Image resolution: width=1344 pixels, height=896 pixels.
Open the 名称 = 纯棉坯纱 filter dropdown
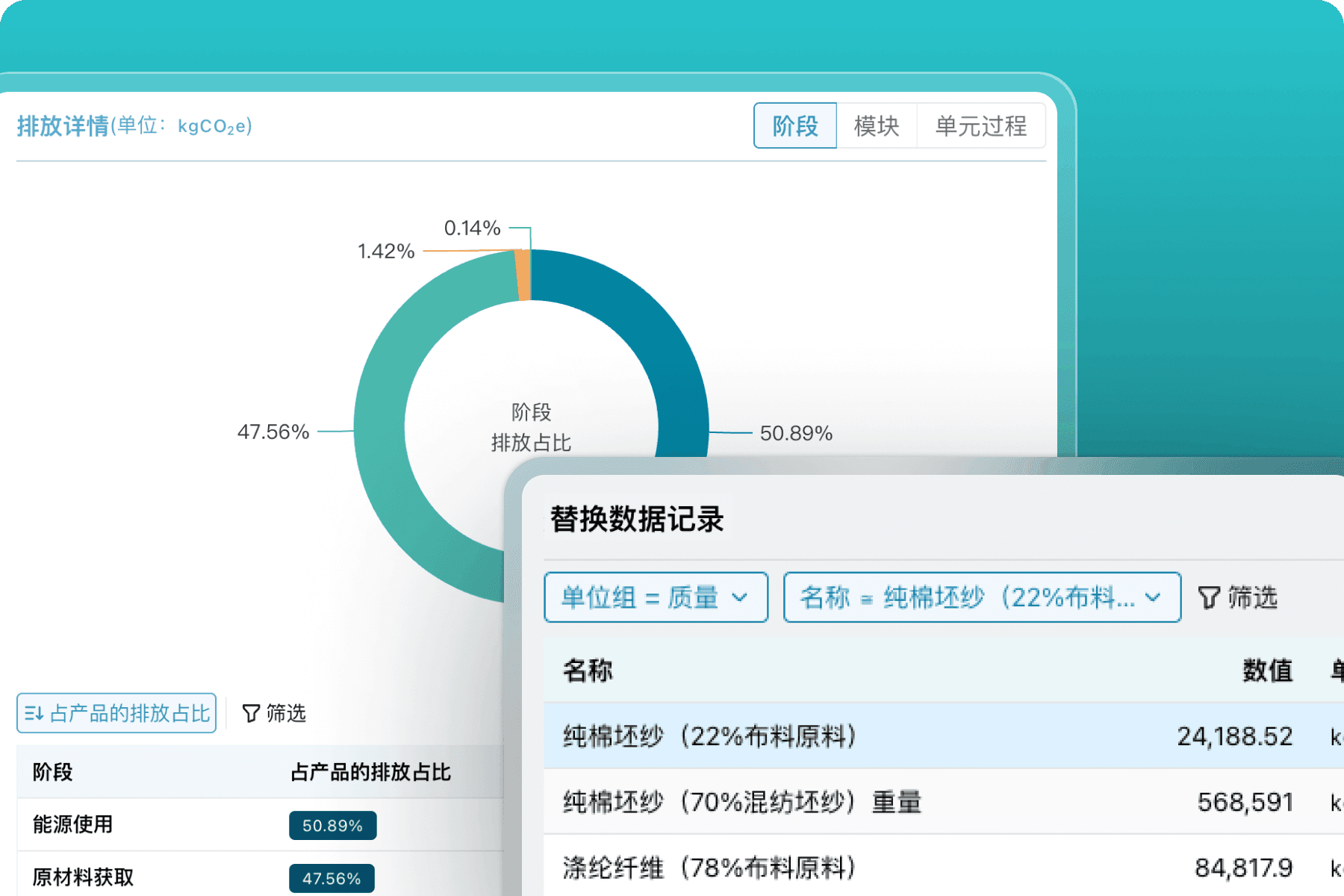[982, 597]
